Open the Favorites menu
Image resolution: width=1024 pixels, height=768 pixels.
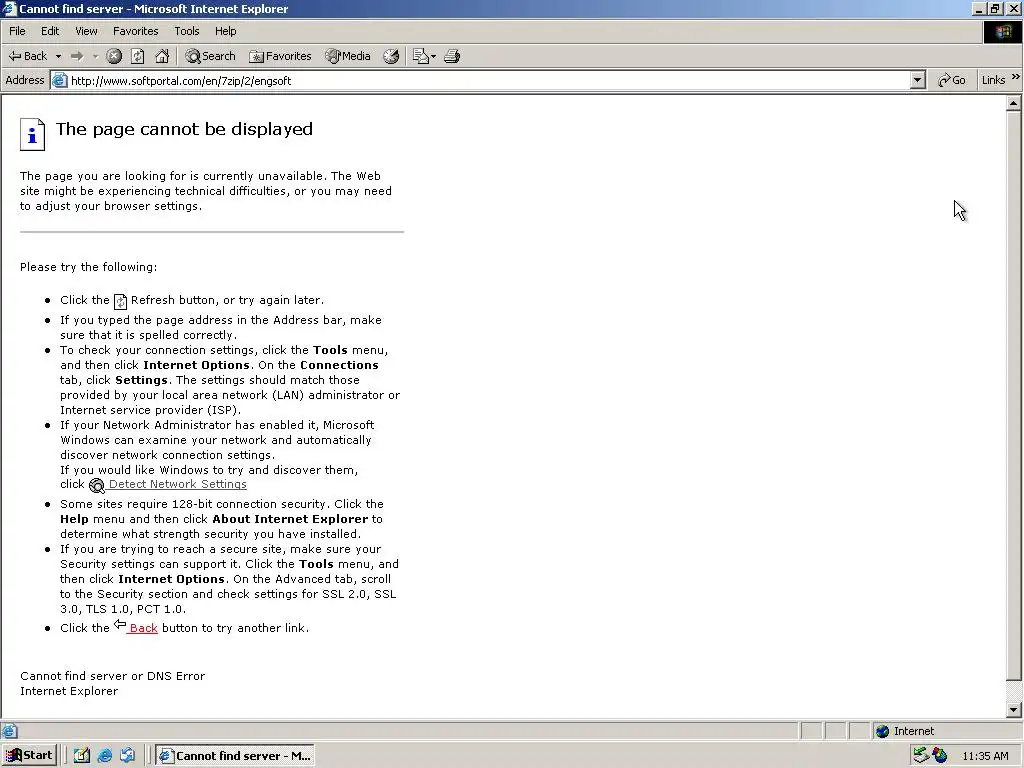[x=136, y=31]
